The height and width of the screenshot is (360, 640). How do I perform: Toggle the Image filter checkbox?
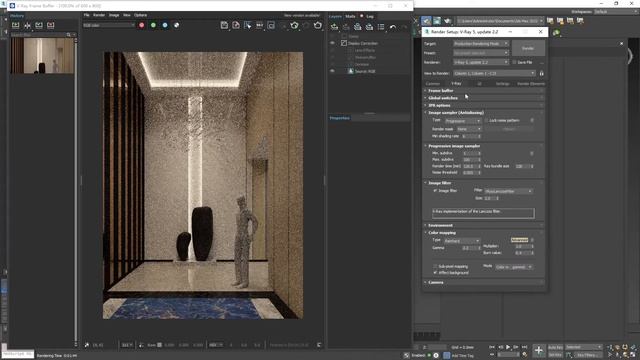tap(435, 191)
